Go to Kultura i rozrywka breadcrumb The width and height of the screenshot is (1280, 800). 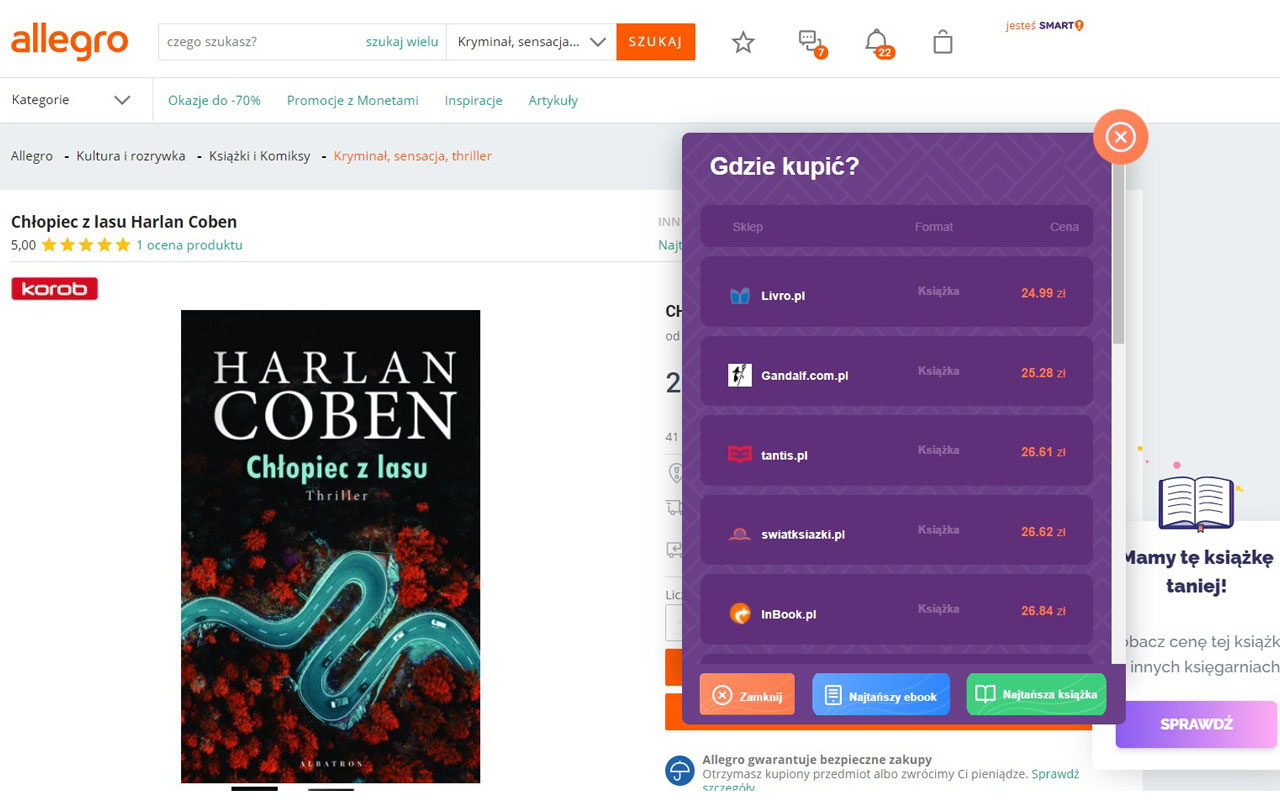tap(131, 156)
